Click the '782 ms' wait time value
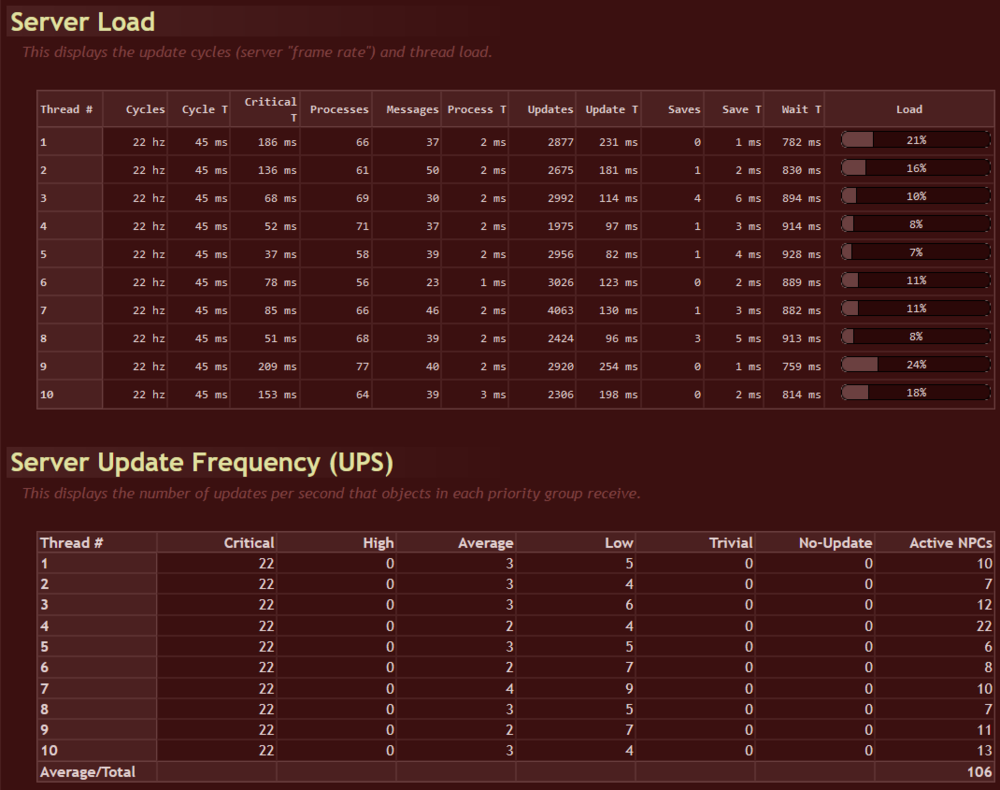The width and height of the screenshot is (1000, 790). point(802,142)
